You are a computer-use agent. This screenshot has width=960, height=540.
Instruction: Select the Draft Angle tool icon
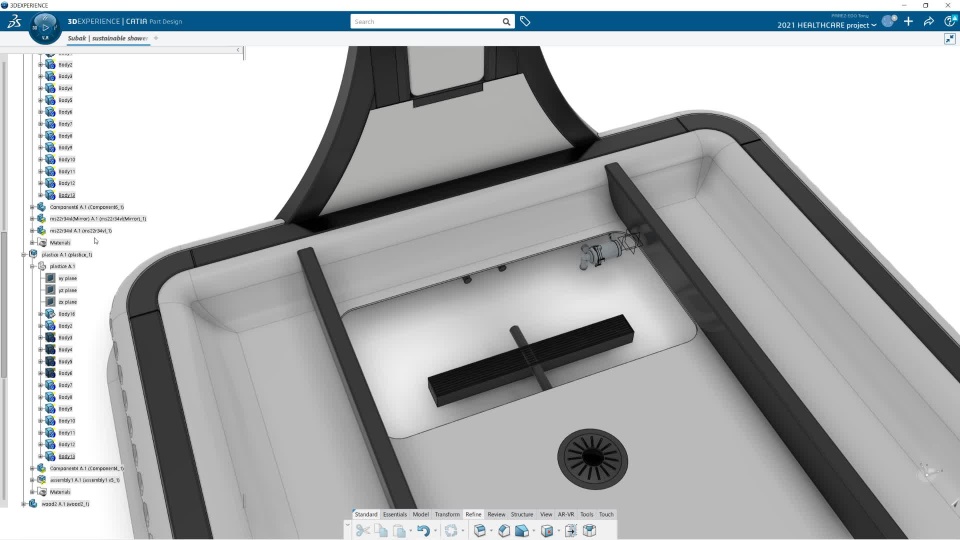click(x=522, y=530)
